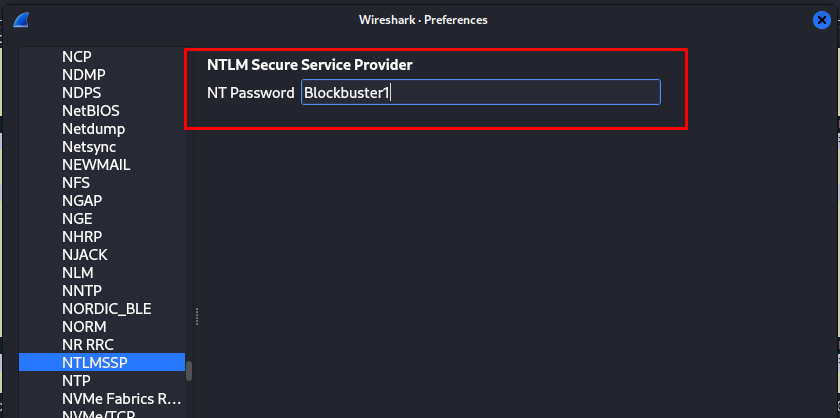Click the NT Password input field
The width and height of the screenshot is (840, 418).
[480, 93]
